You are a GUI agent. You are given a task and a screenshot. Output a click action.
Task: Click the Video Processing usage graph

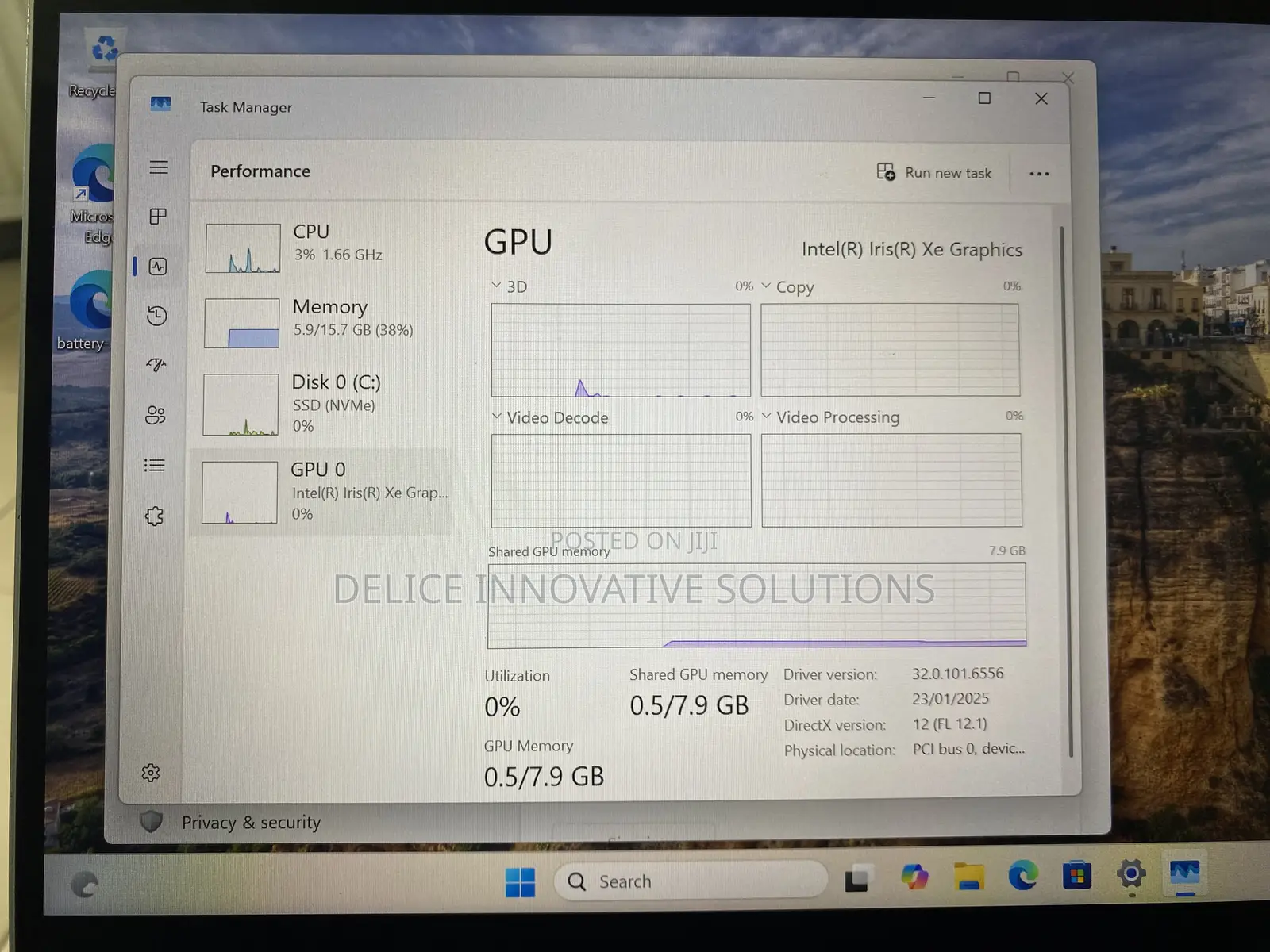point(892,480)
